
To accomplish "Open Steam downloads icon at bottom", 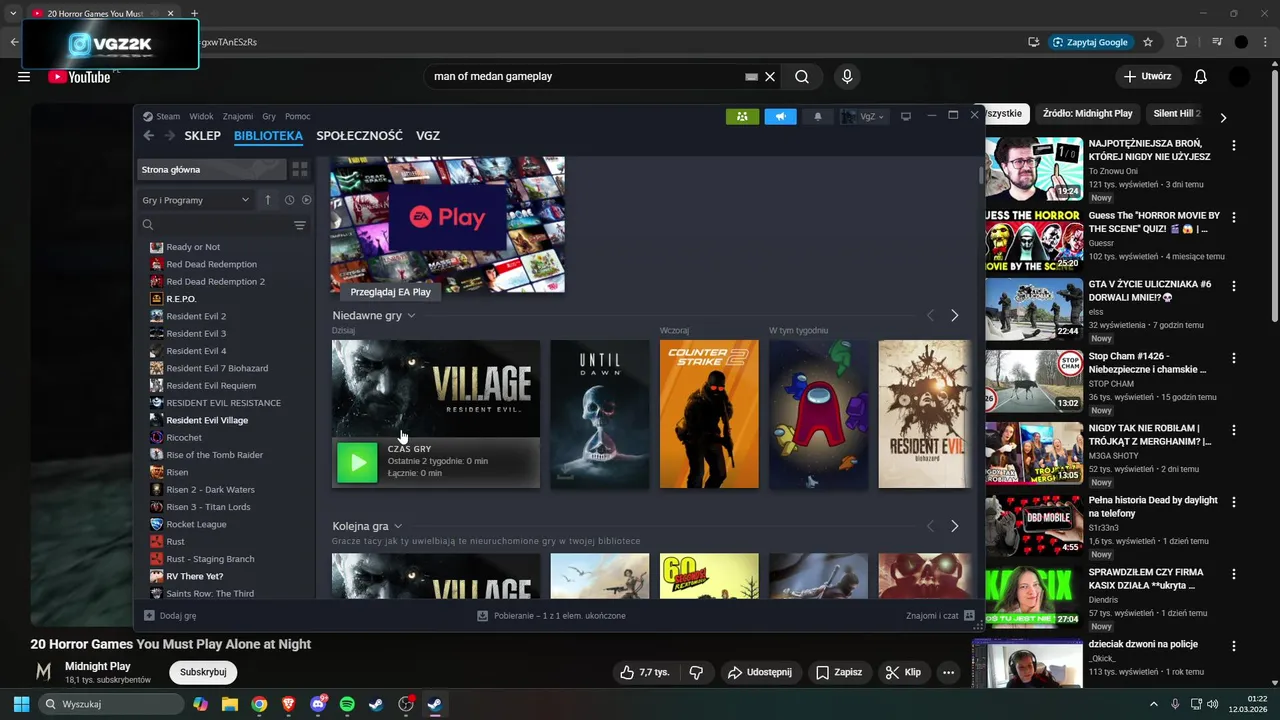I will click(x=482, y=615).
